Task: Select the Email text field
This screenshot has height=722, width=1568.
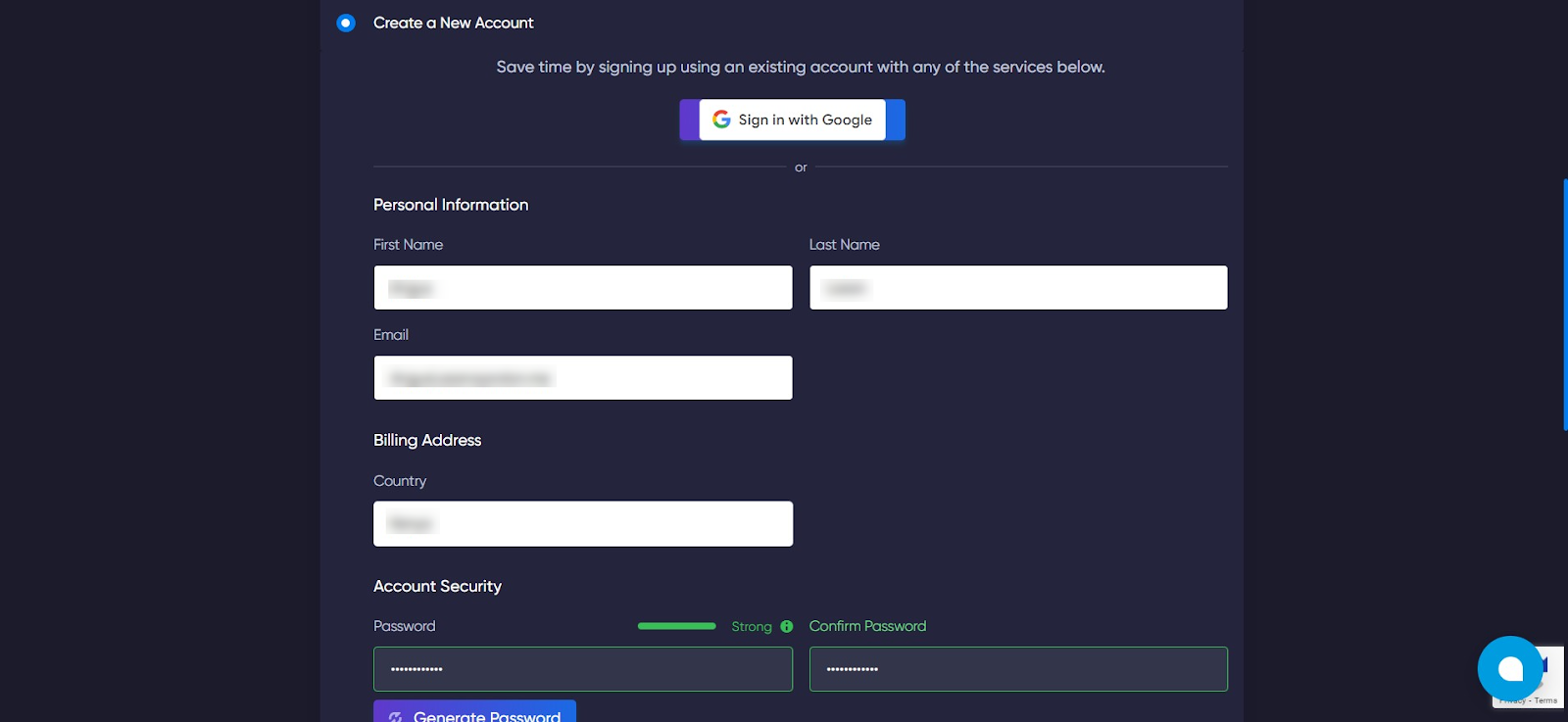Action: [x=582, y=378]
